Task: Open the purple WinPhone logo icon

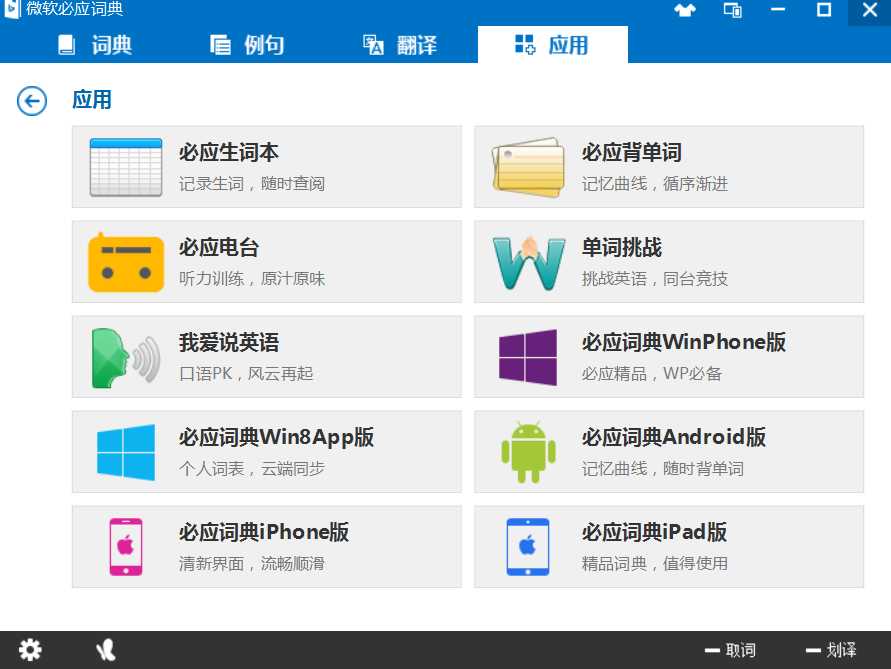Action: tap(528, 358)
